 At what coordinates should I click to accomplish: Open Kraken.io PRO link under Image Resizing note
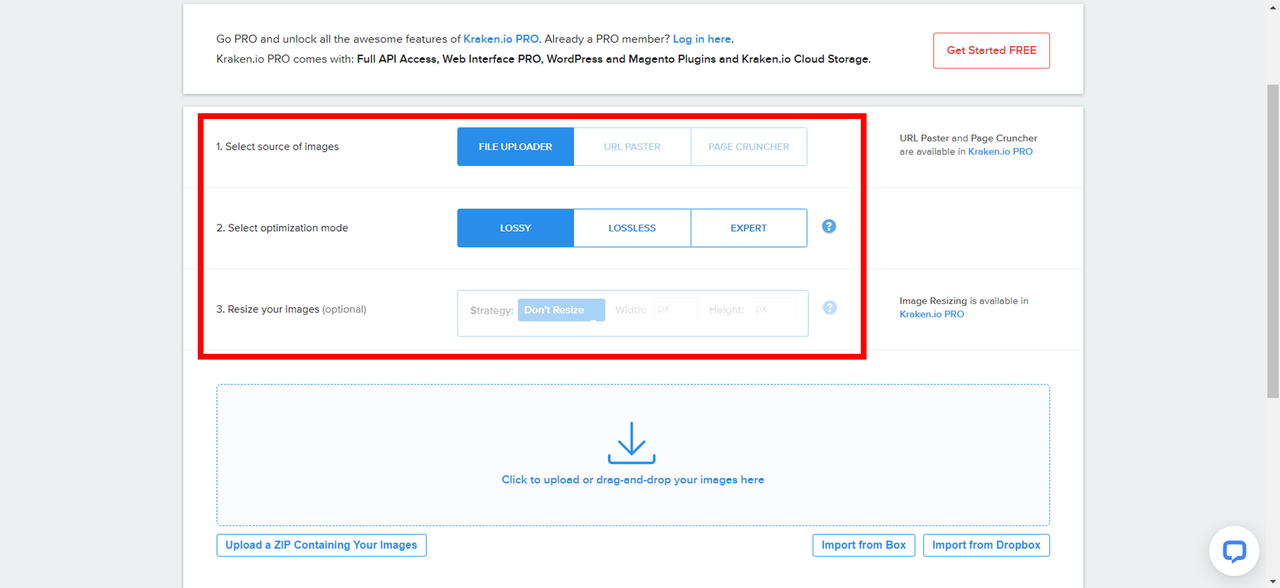point(932,314)
